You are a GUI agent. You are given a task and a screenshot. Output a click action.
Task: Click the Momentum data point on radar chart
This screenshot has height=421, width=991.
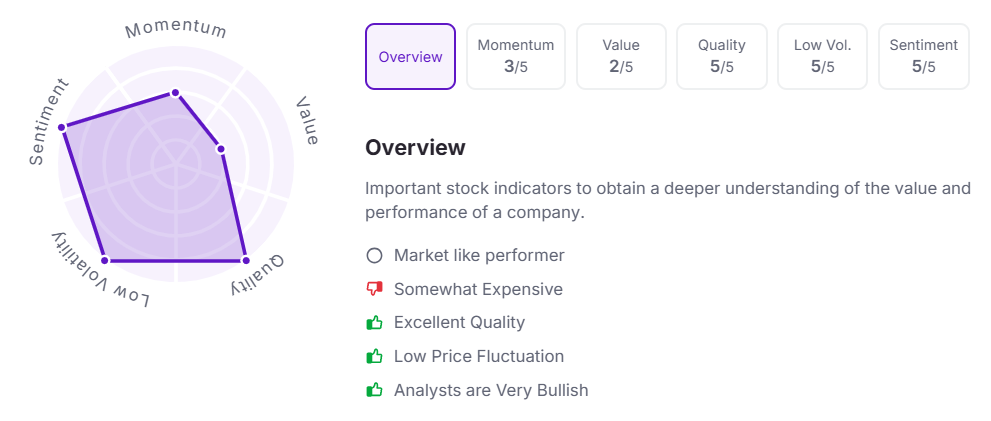(175, 93)
